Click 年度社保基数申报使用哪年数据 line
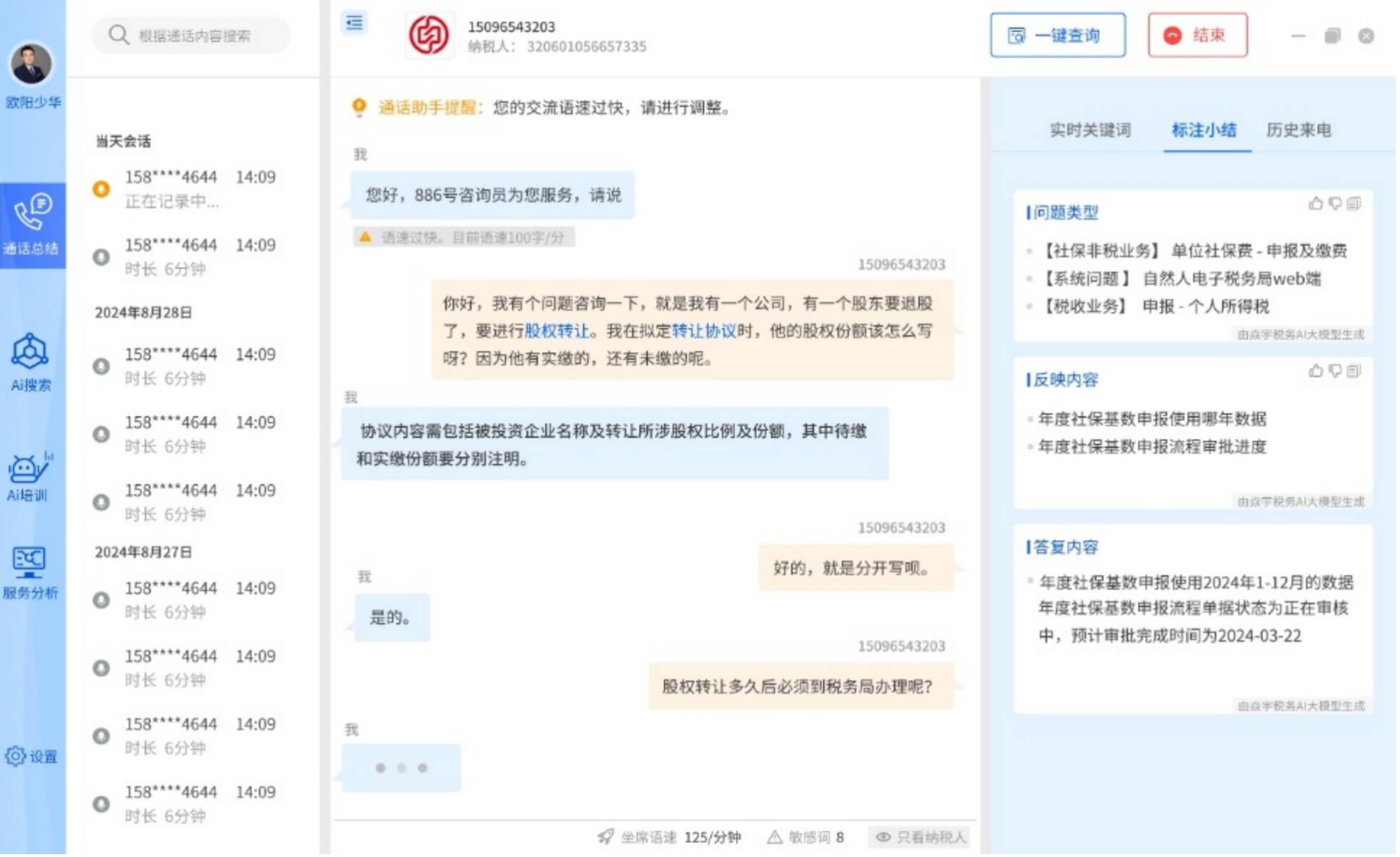Image resolution: width=1400 pixels, height=857 pixels. coord(1152,418)
